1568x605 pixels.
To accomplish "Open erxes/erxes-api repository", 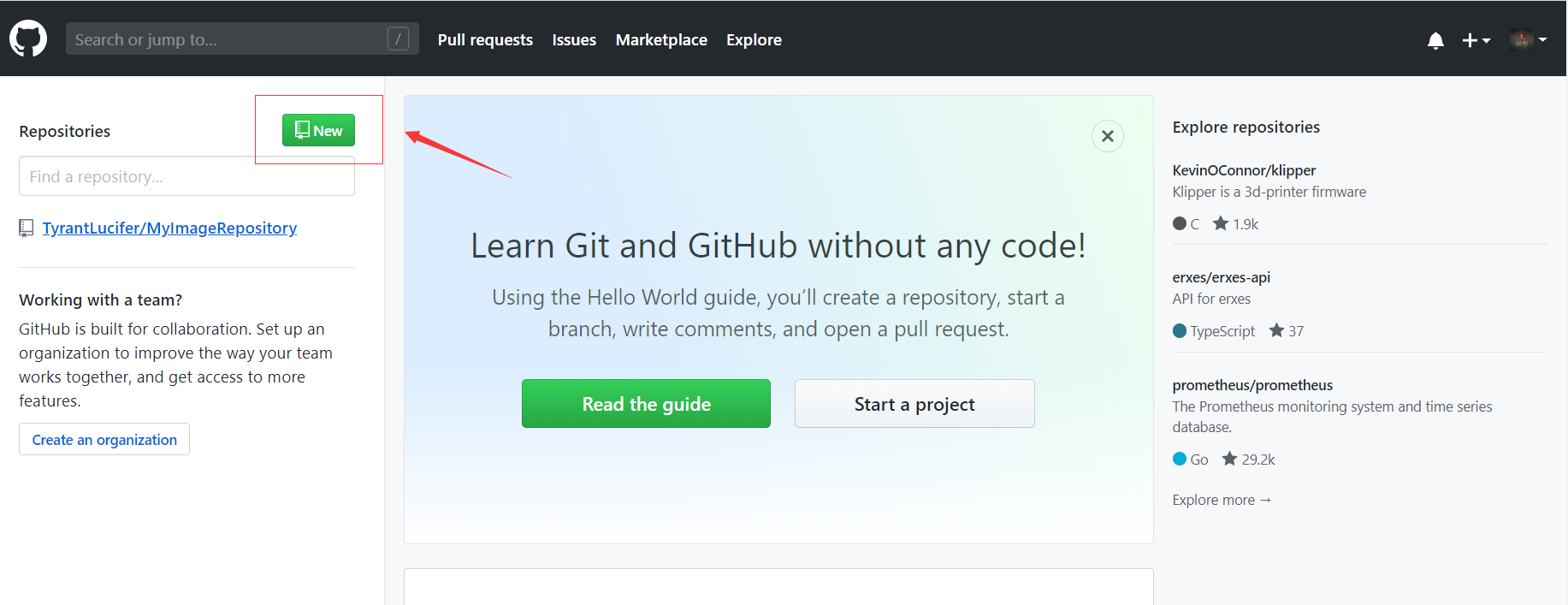I will click(1221, 277).
